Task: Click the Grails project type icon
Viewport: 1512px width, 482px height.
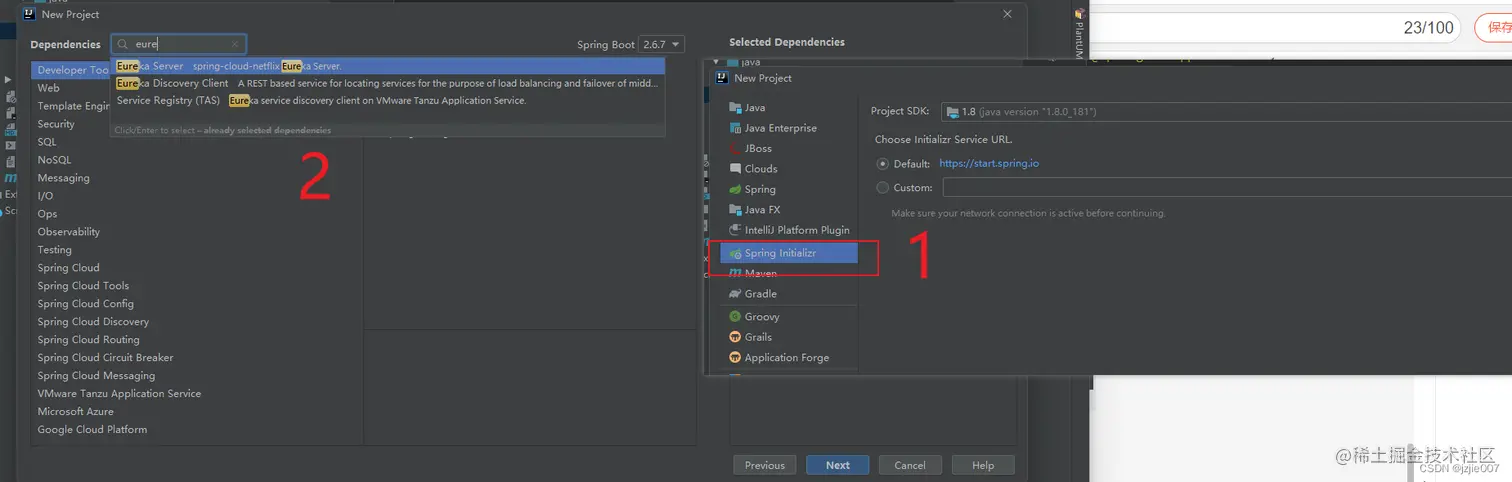Action: coord(736,337)
